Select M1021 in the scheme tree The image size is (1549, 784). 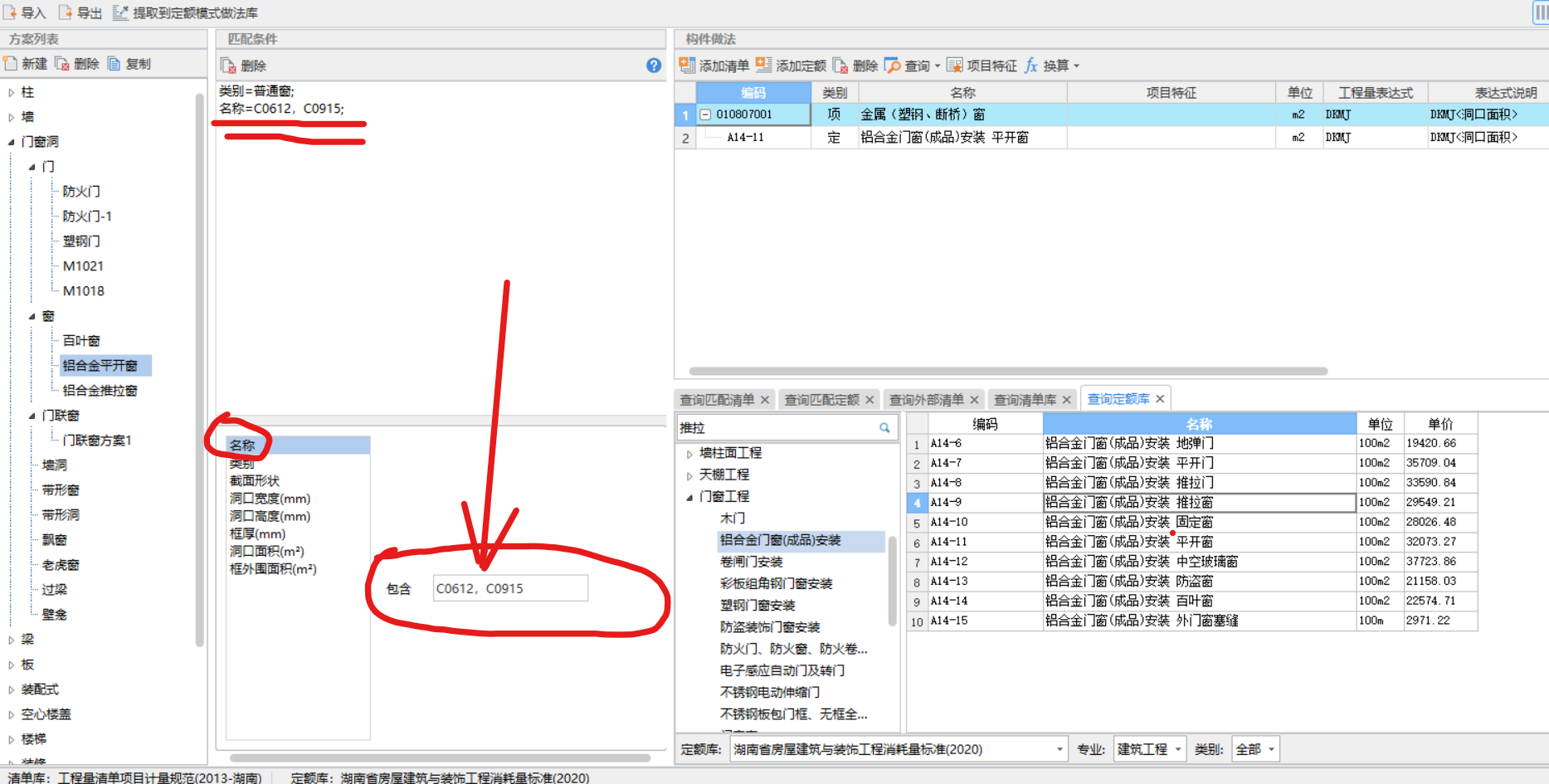coord(83,266)
